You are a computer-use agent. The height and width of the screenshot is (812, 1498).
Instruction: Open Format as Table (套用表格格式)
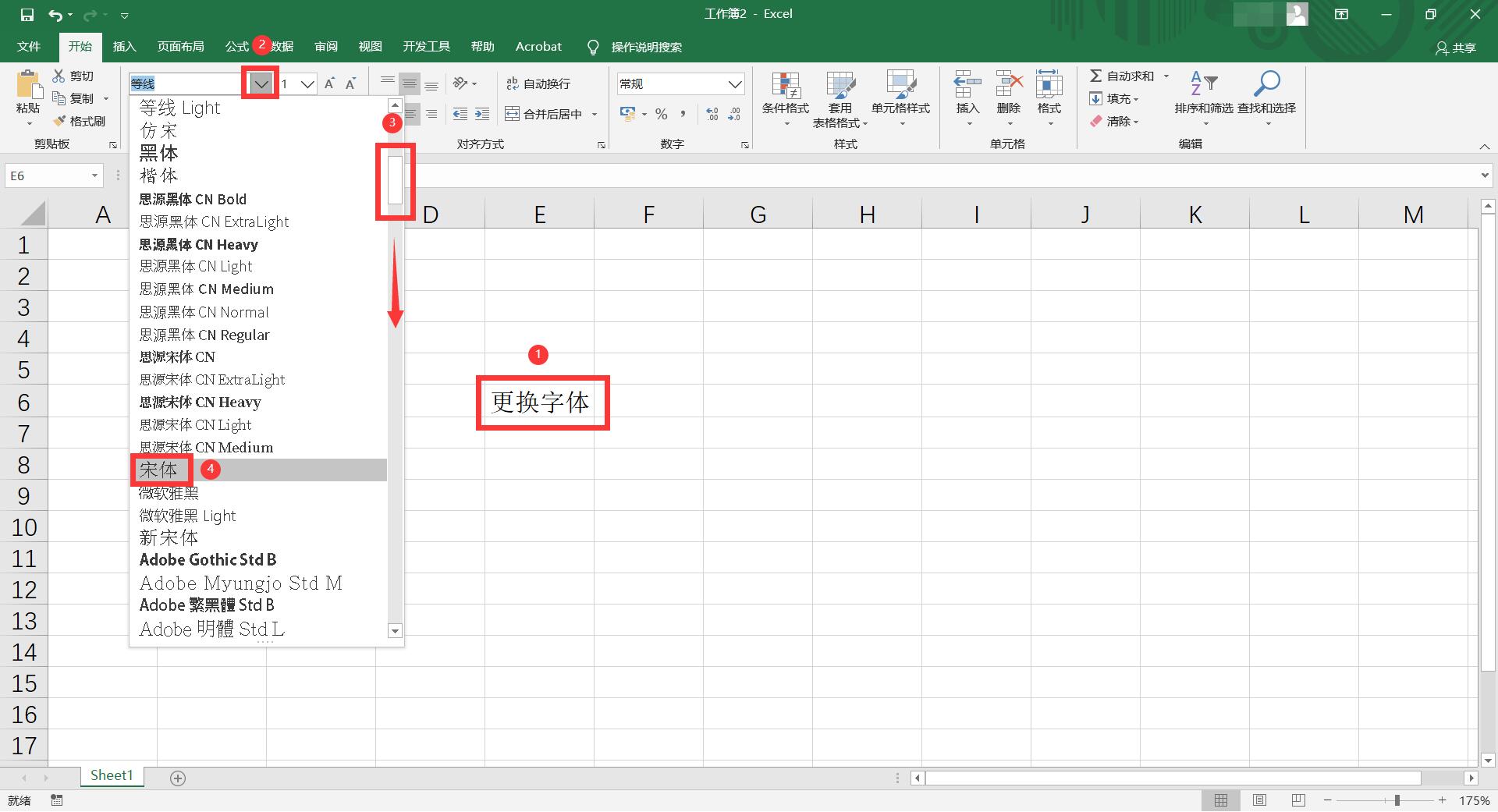pyautogui.click(x=840, y=99)
